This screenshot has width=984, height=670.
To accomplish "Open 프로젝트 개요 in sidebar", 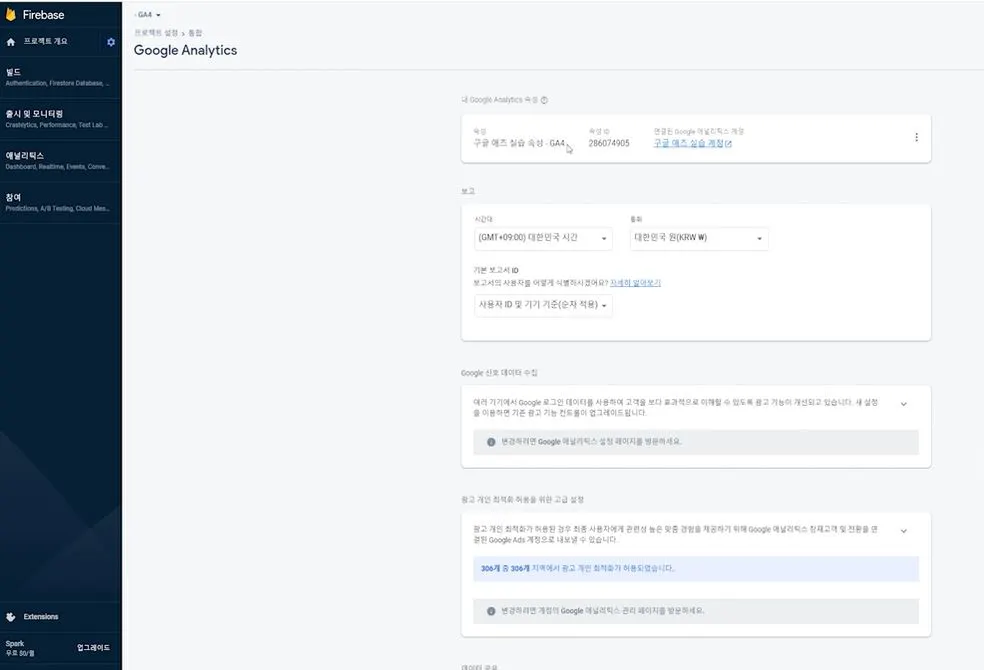I will (x=45, y=41).
